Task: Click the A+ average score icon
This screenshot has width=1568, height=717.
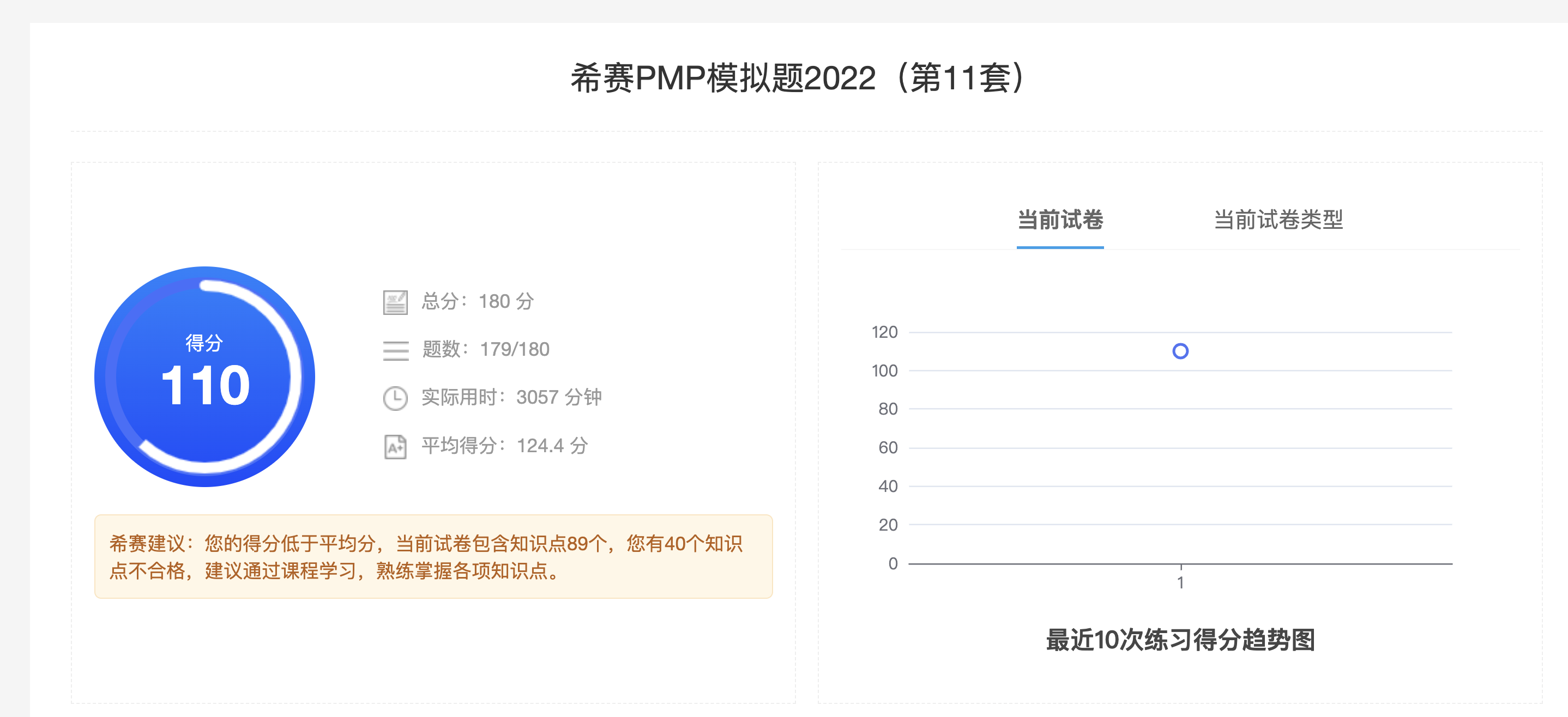Action: (395, 447)
